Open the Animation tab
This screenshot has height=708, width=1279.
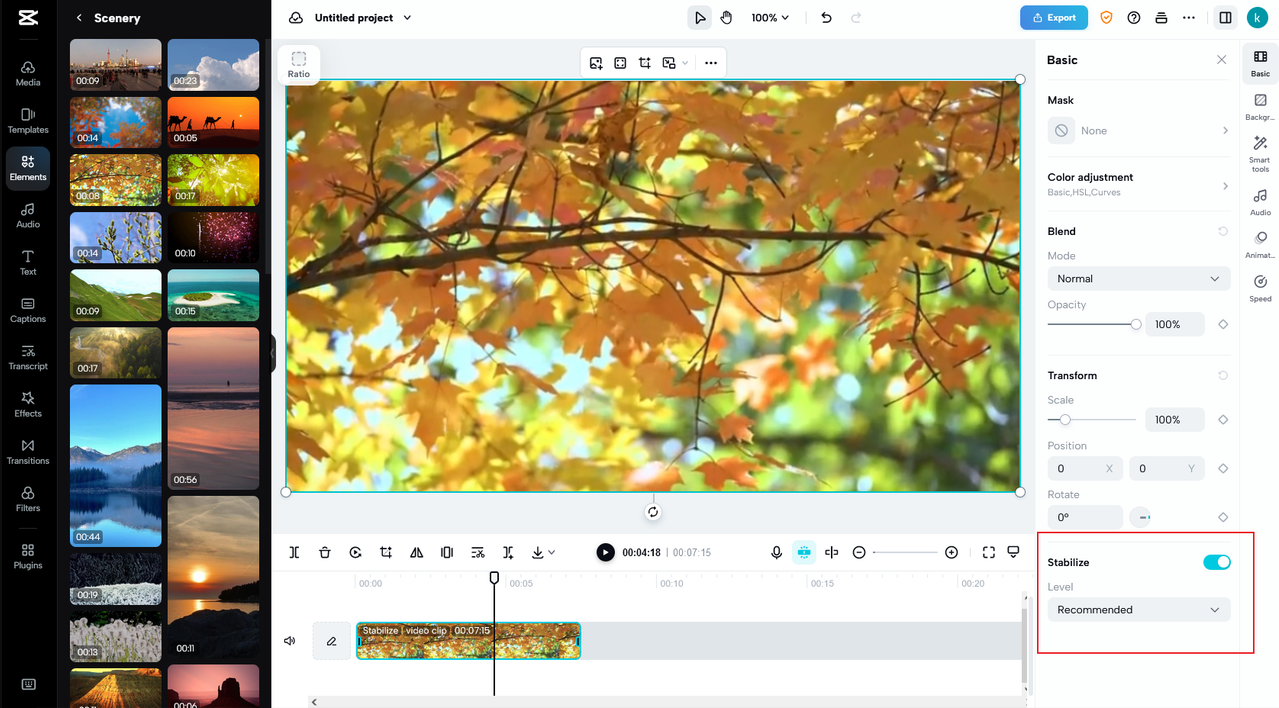[x=1260, y=245]
